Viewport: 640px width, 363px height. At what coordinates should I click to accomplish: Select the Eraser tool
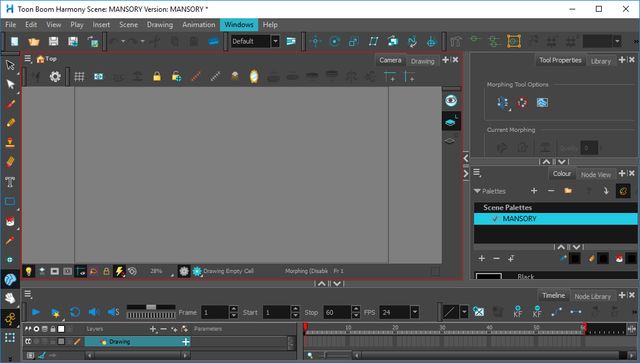[x=10, y=162]
